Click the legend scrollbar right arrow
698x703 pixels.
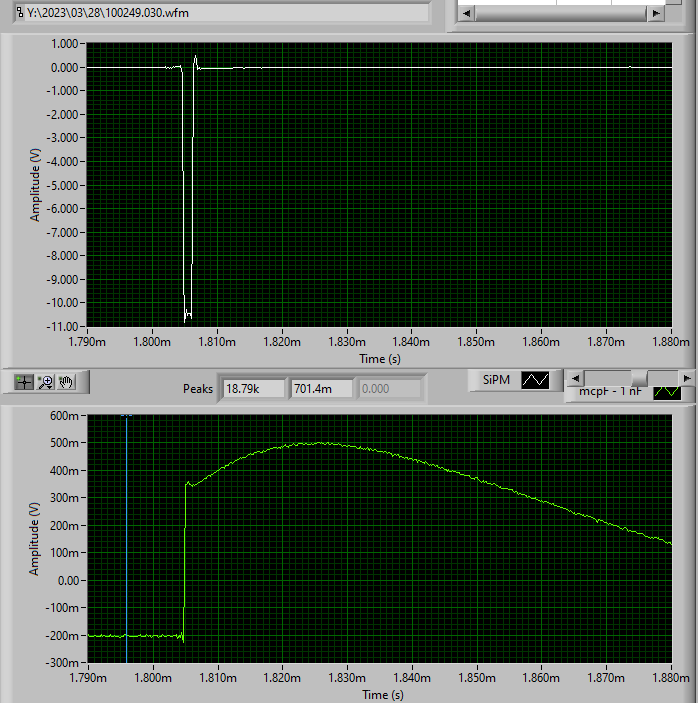click(687, 377)
